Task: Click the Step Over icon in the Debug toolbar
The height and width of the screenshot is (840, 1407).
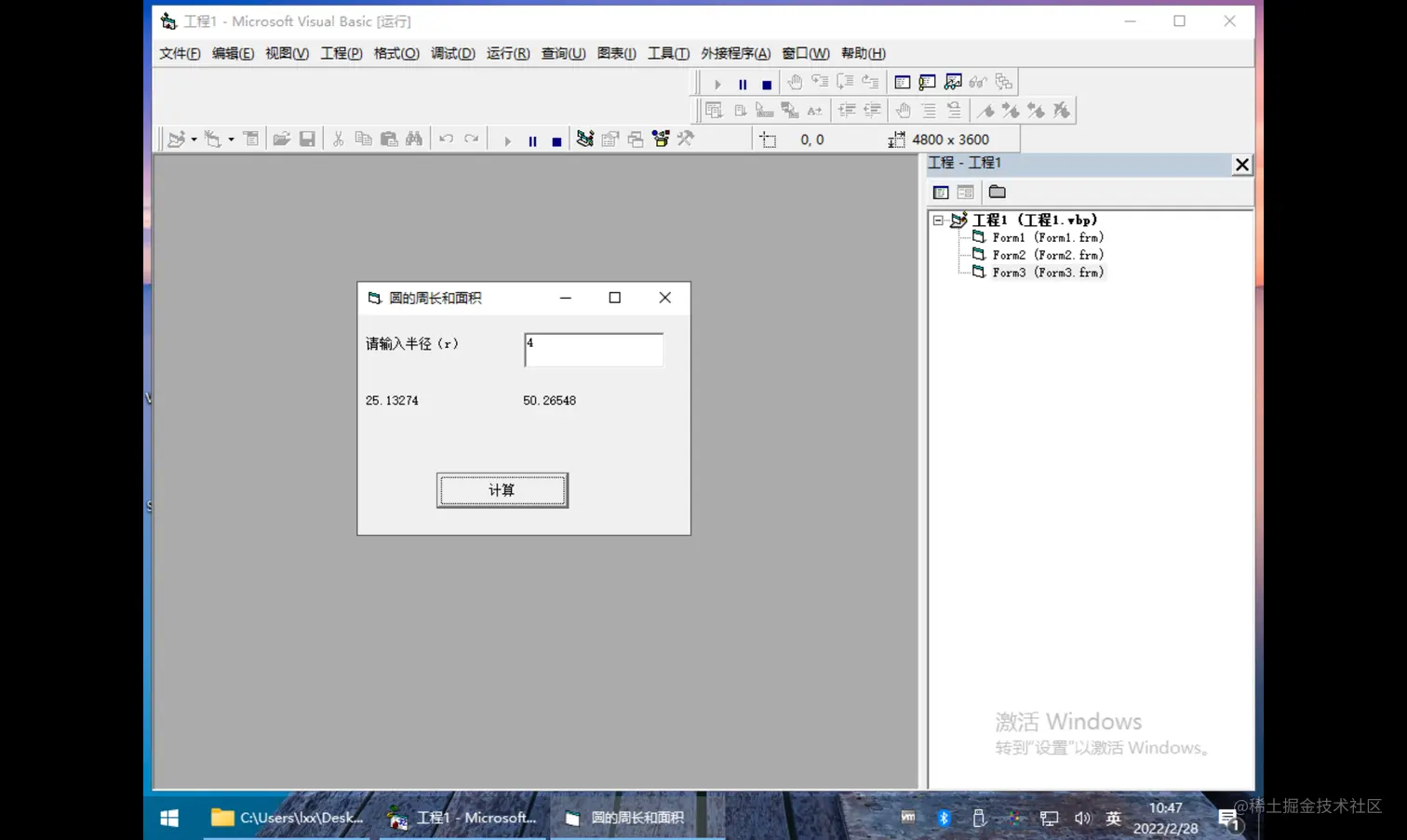Action: coord(845,83)
